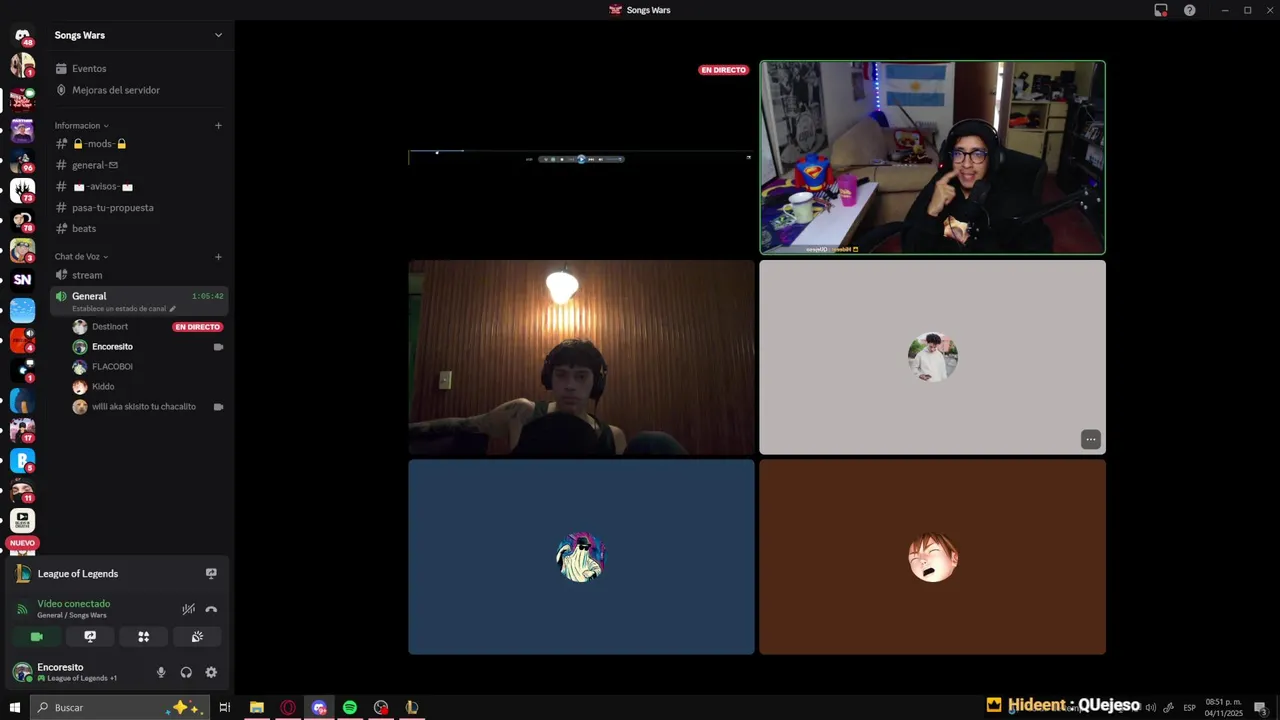Focus the webcam tile with hanging lamp
The width and height of the screenshot is (1280, 720).
[581, 358]
